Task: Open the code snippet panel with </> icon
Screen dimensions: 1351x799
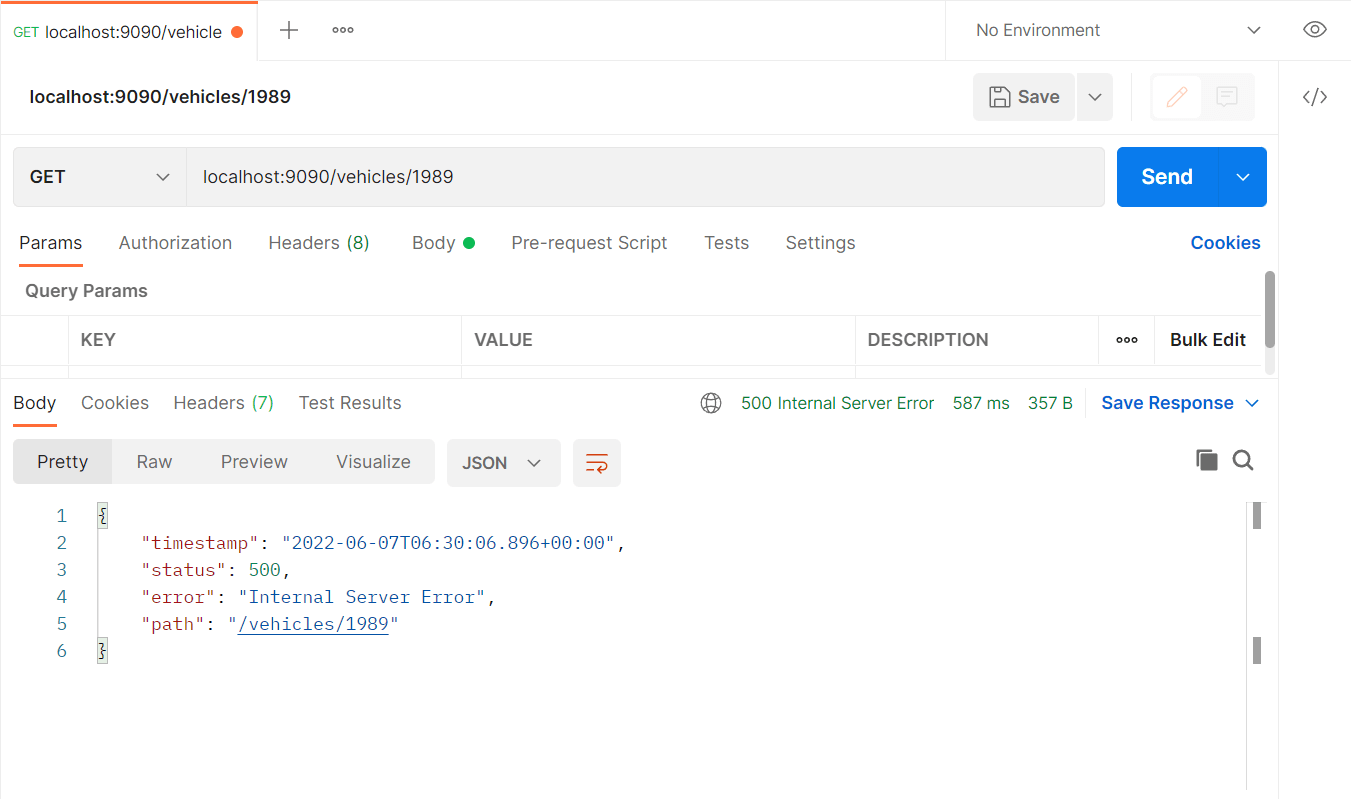Action: pos(1314,96)
